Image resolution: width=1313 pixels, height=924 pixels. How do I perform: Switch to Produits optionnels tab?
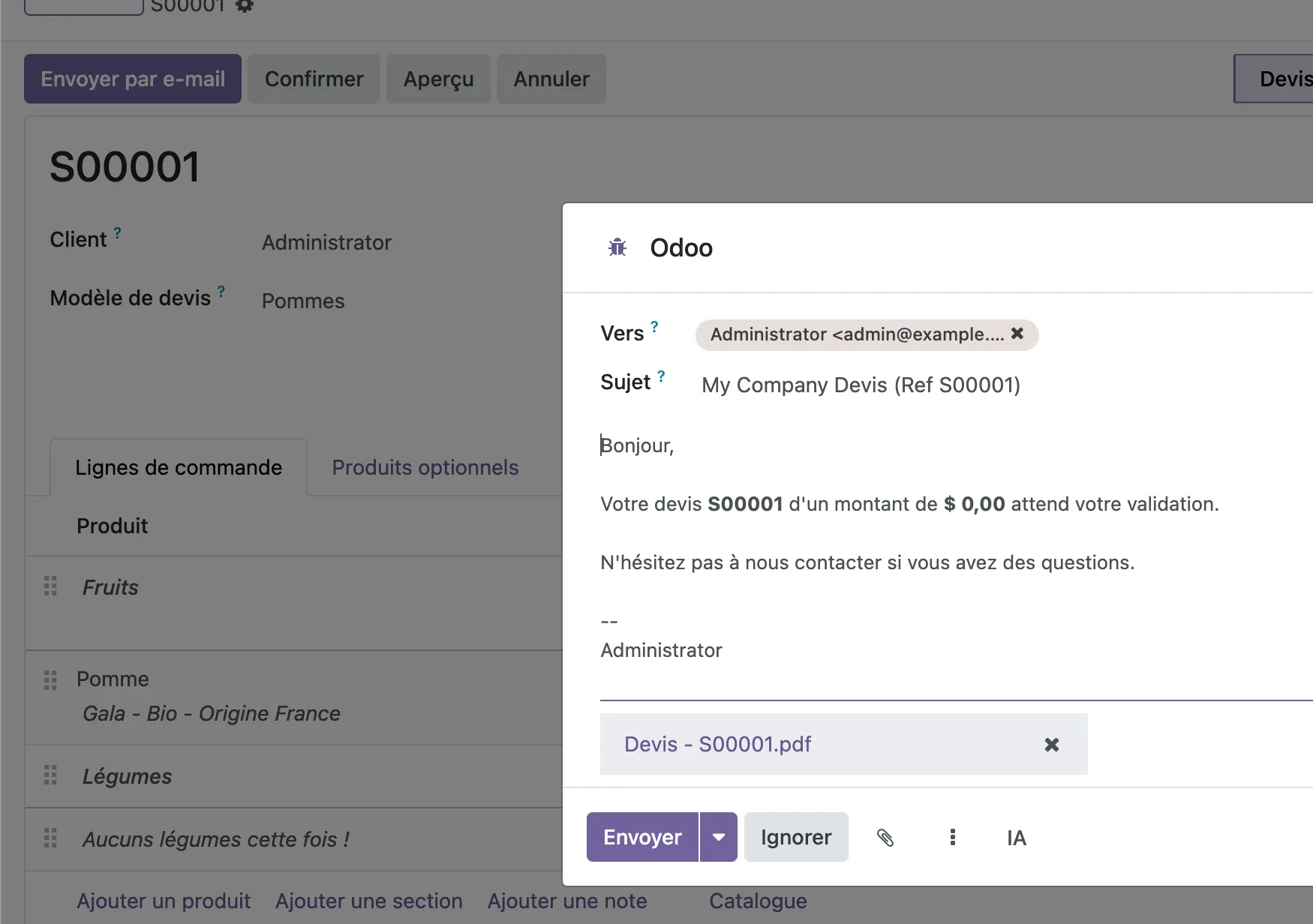click(x=425, y=467)
